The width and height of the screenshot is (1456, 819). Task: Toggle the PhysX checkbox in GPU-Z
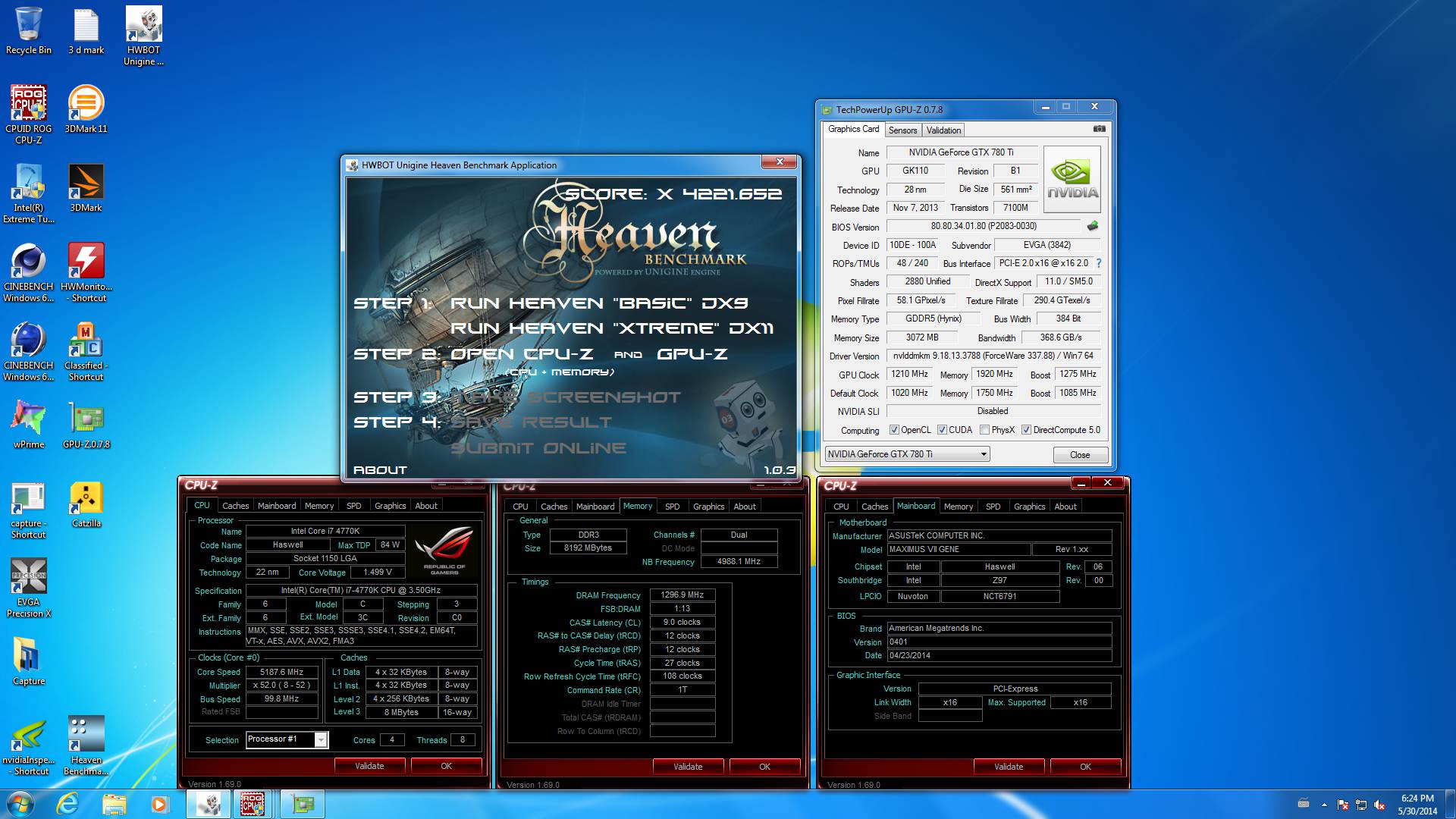[984, 430]
